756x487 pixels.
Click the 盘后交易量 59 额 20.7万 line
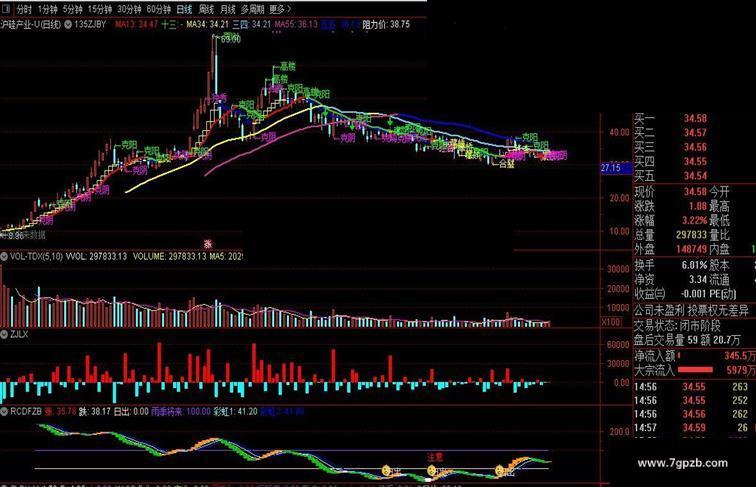687,340
